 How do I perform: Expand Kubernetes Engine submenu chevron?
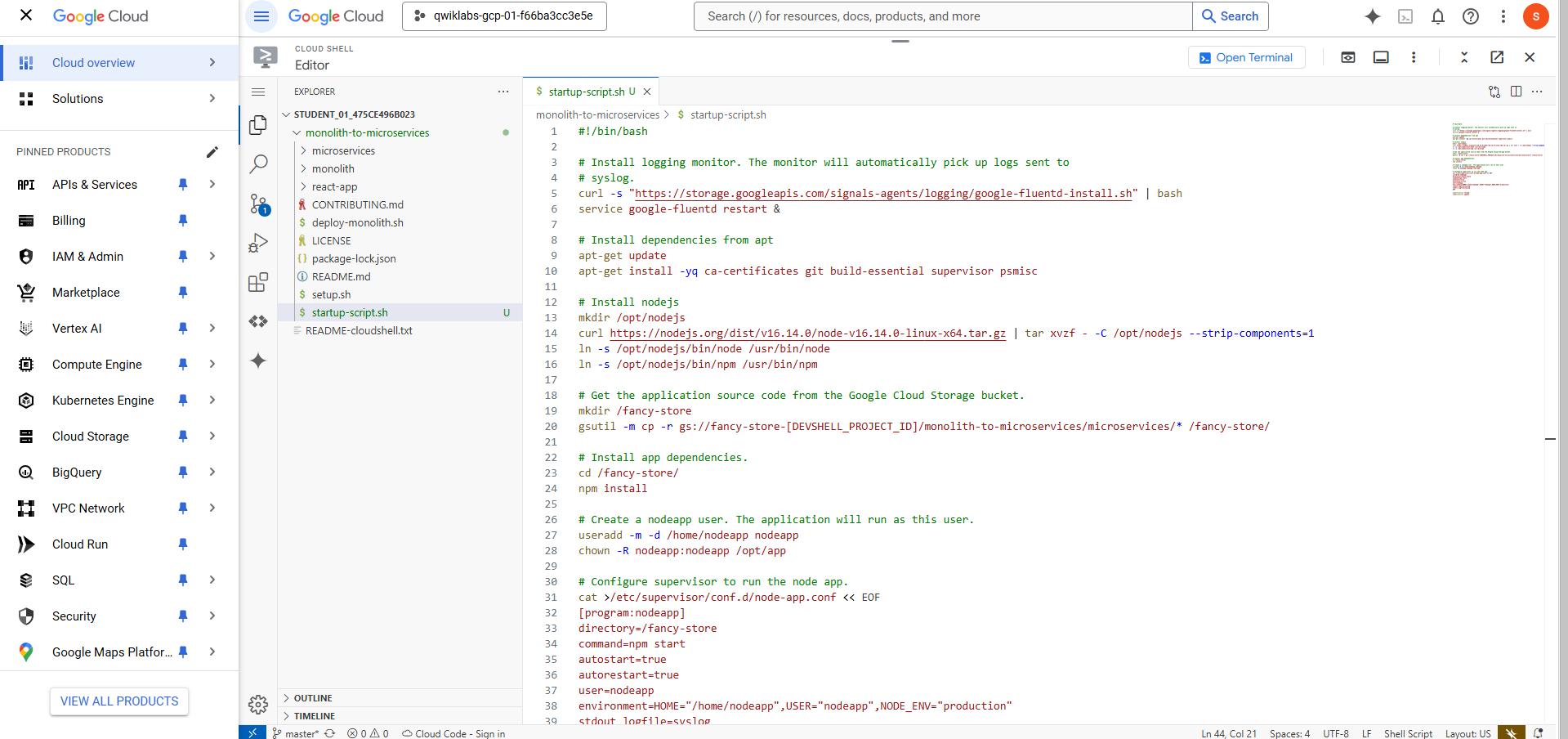coord(212,401)
